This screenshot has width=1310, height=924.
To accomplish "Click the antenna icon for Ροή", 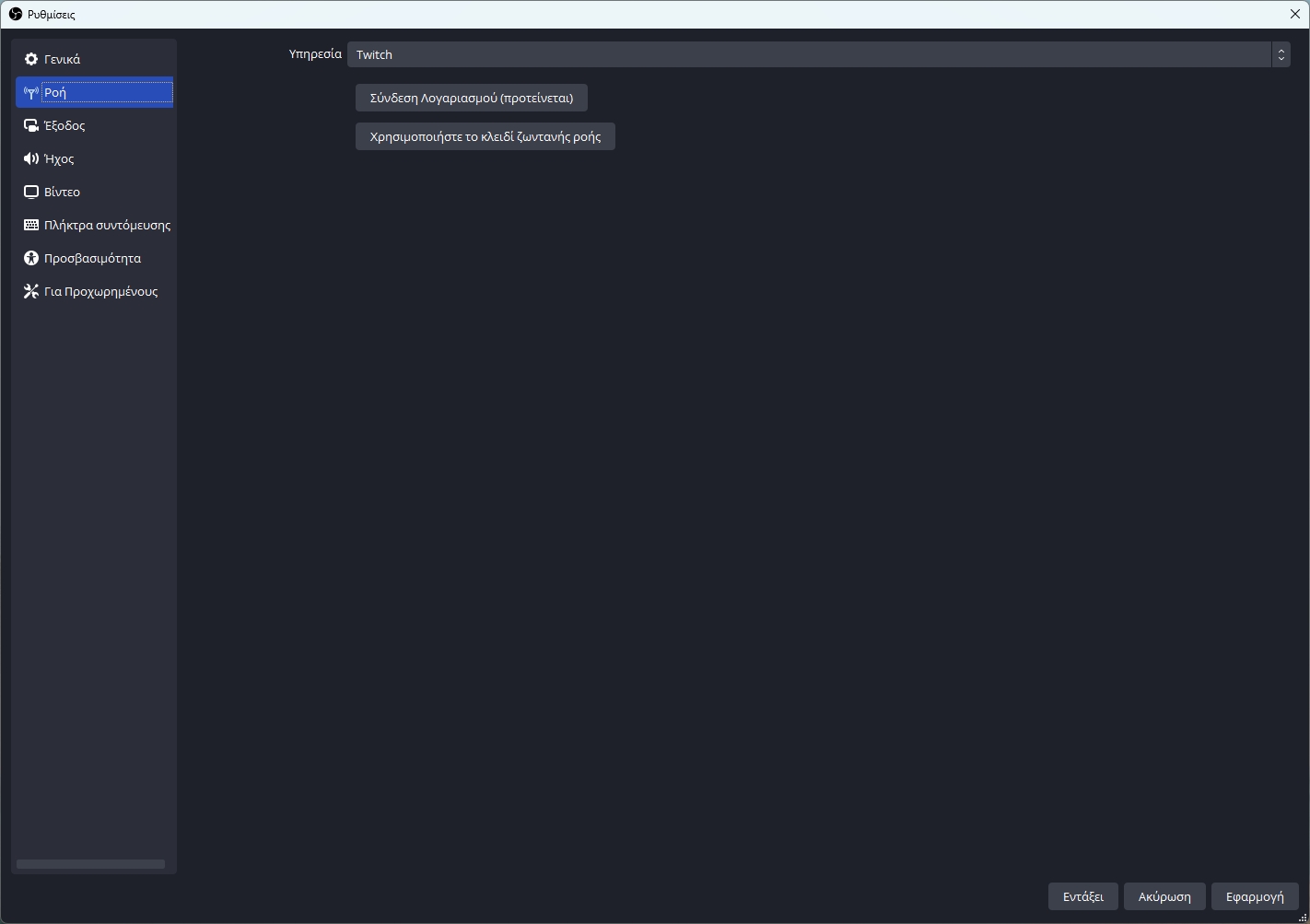I will tap(31, 93).
